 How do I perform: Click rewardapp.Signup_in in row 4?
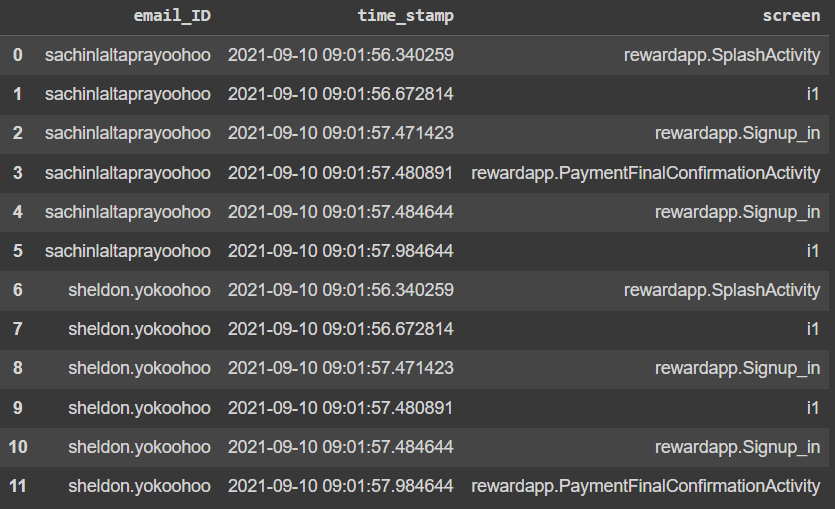pyautogui.click(x=738, y=212)
